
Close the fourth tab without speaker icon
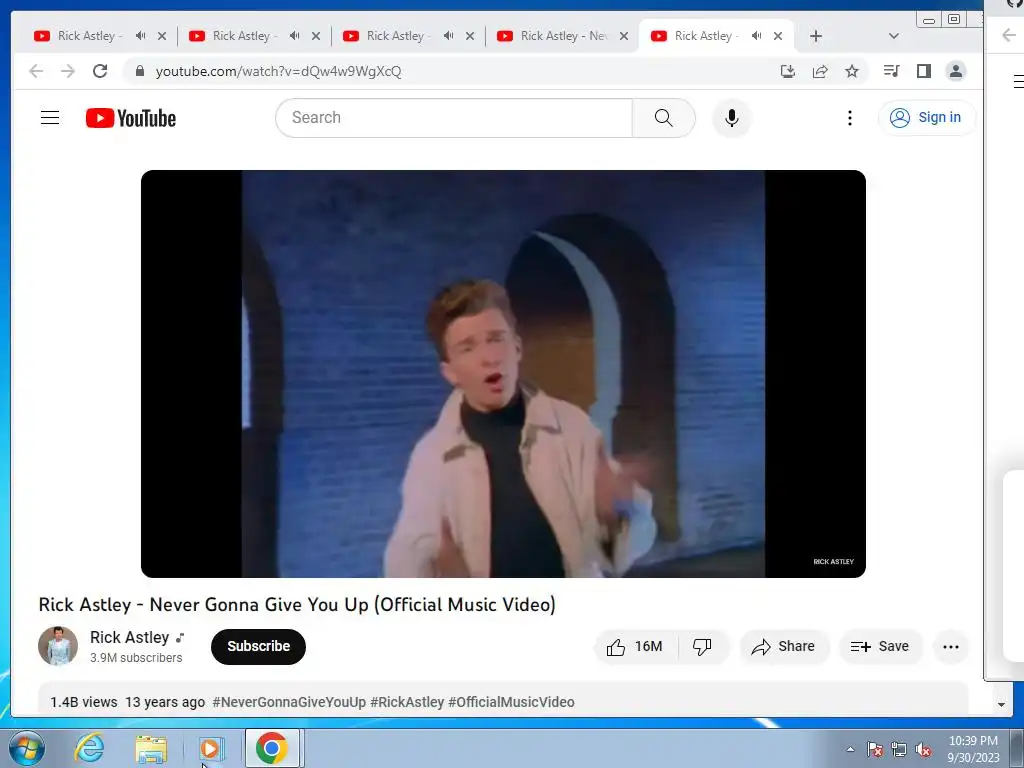click(x=624, y=36)
